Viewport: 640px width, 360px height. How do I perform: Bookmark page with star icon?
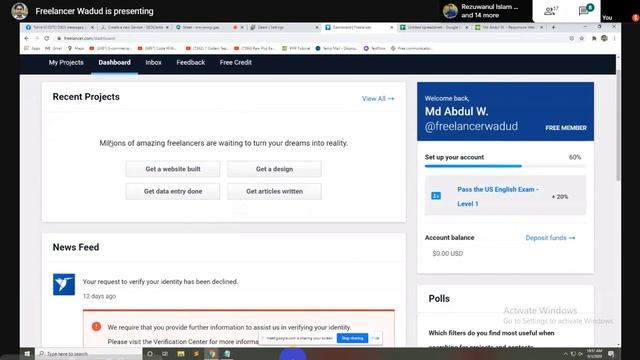(x=582, y=38)
